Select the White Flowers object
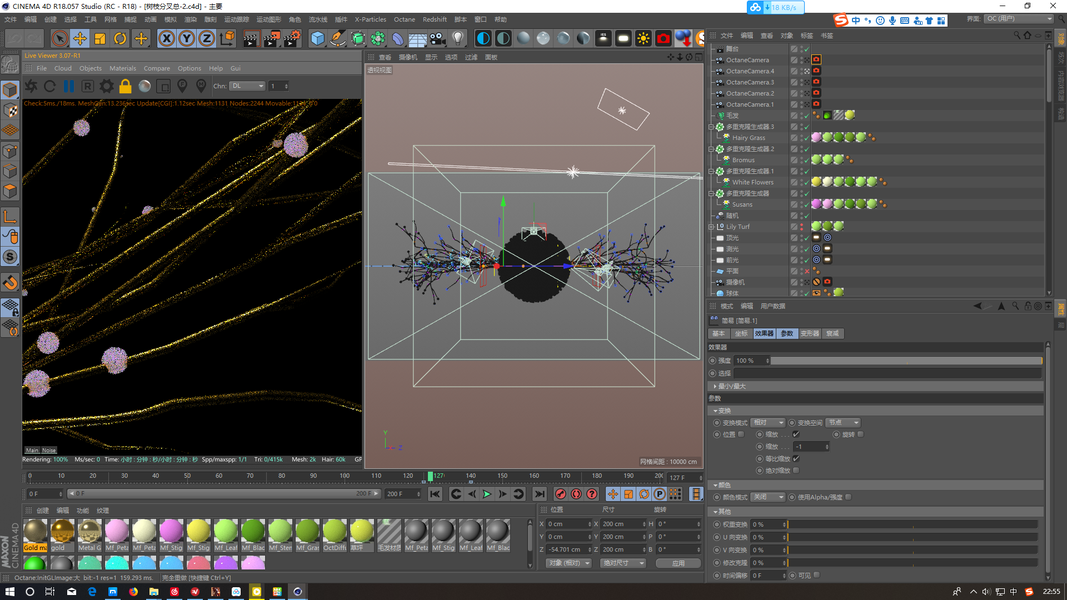1067x600 pixels. coord(753,182)
